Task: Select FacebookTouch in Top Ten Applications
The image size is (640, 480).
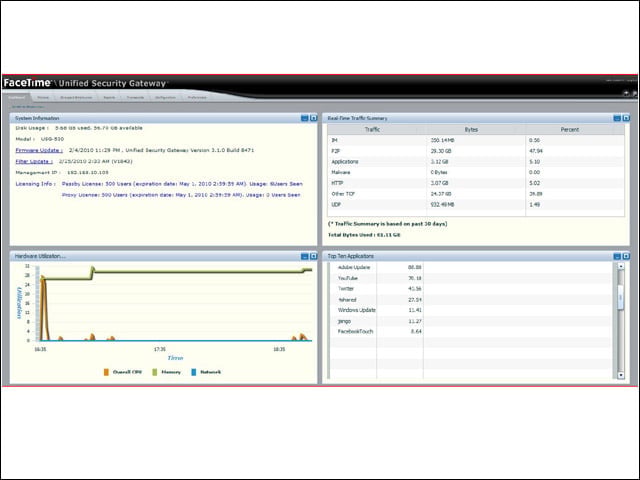Action: 356,331
